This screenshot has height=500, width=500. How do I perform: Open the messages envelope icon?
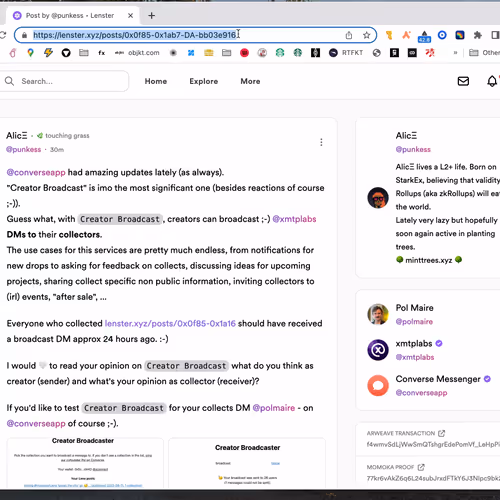point(463,81)
